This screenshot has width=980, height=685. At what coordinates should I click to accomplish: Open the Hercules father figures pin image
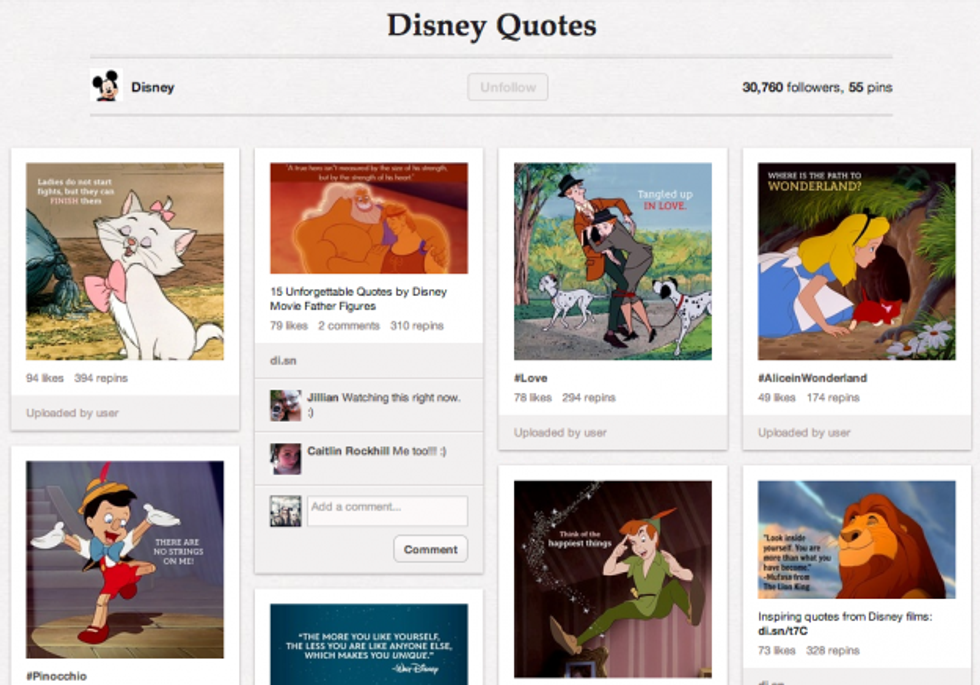click(x=369, y=218)
